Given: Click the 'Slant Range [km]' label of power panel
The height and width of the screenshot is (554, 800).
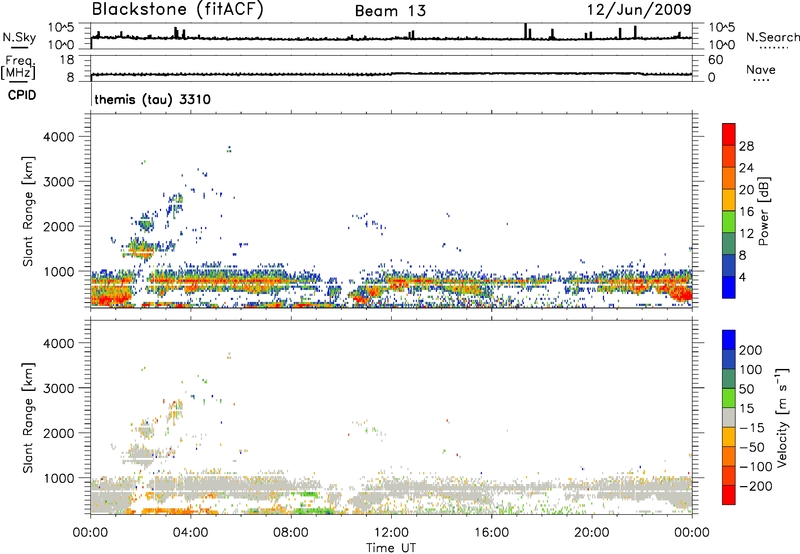Looking at the screenshot, I should click(28, 211).
